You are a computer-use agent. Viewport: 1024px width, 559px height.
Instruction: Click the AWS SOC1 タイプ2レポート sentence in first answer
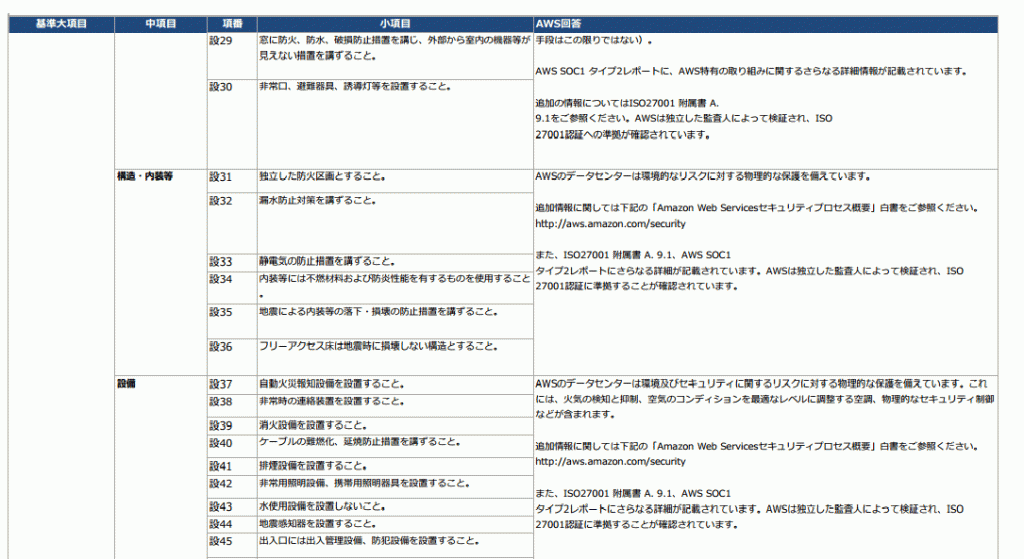[x=751, y=71]
